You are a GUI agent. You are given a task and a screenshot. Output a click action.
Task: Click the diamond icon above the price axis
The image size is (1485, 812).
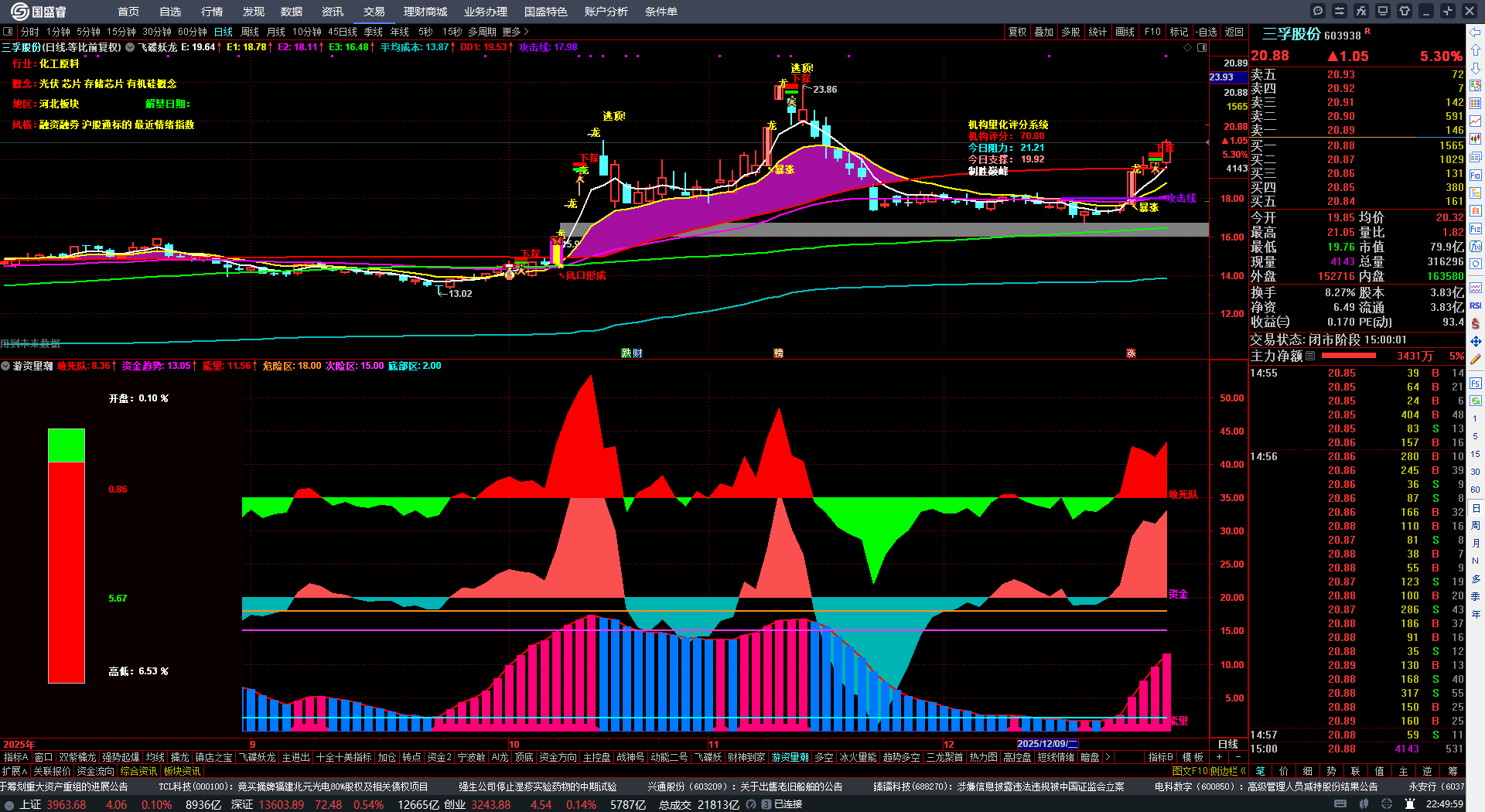pyautogui.click(x=1188, y=48)
